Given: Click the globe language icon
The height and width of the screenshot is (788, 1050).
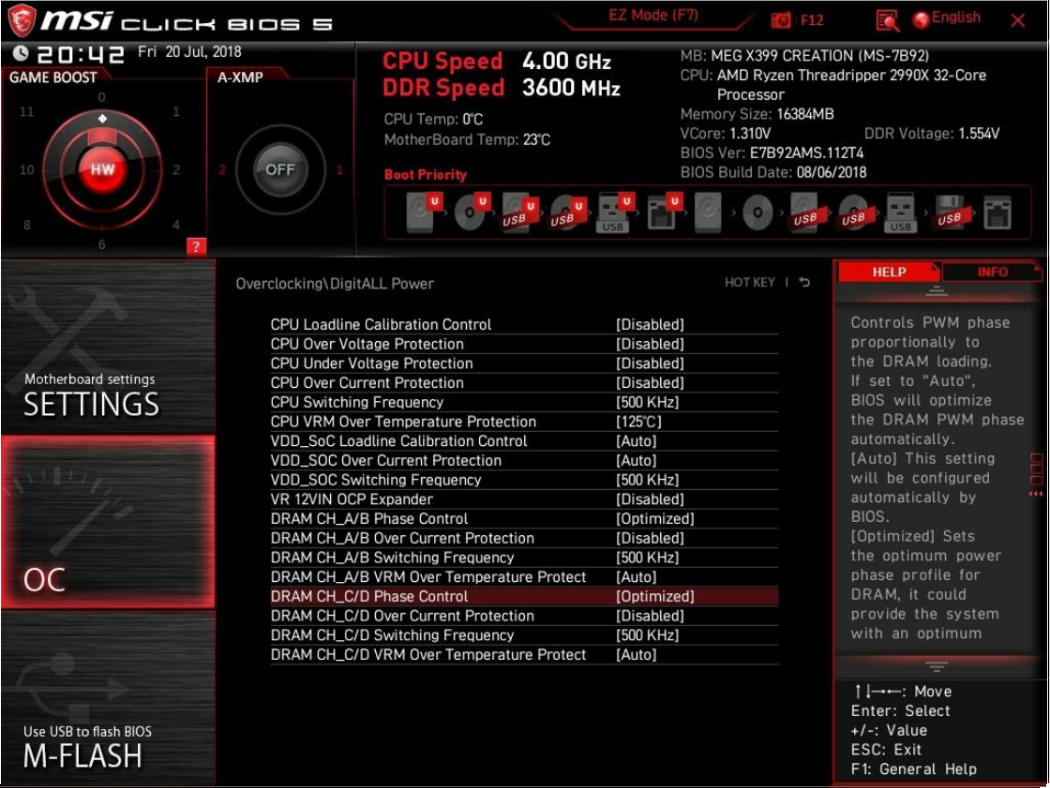Looking at the screenshot, I should [x=921, y=19].
